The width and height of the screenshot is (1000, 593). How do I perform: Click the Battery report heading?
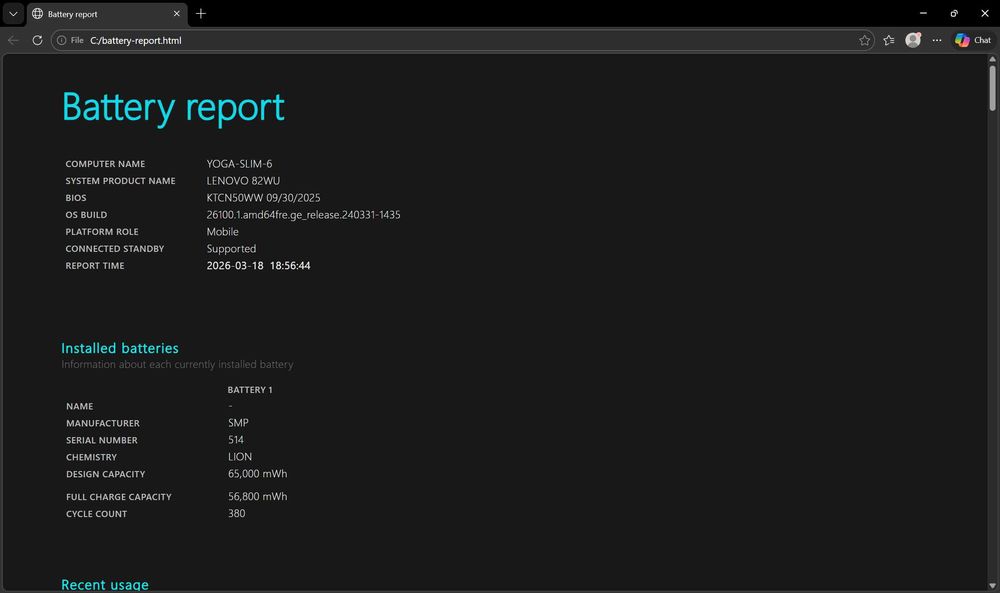[173, 107]
